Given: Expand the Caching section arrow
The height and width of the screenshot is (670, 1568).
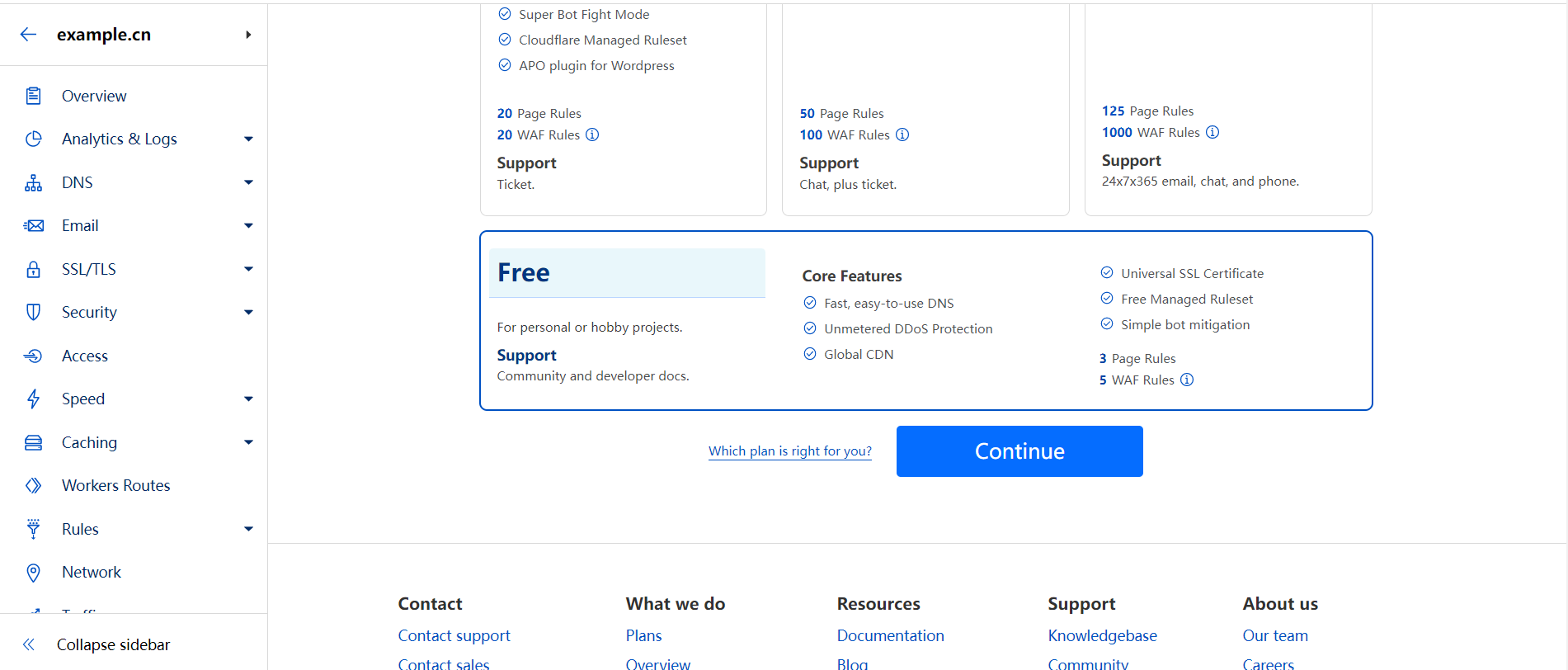Looking at the screenshot, I should (248, 442).
